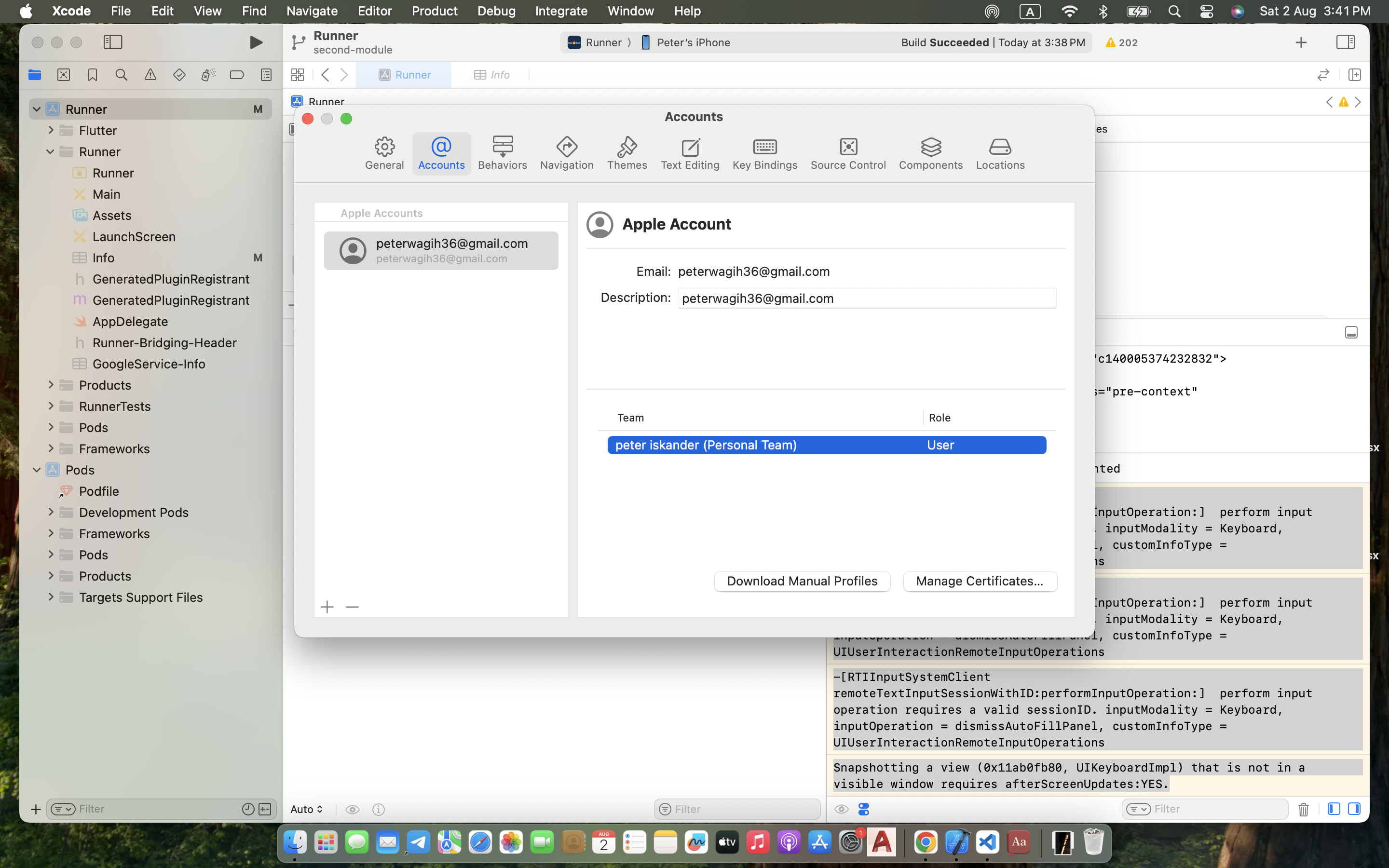Toggle console output eye icon
This screenshot has width=1389, height=868.
(x=842, y=809)
